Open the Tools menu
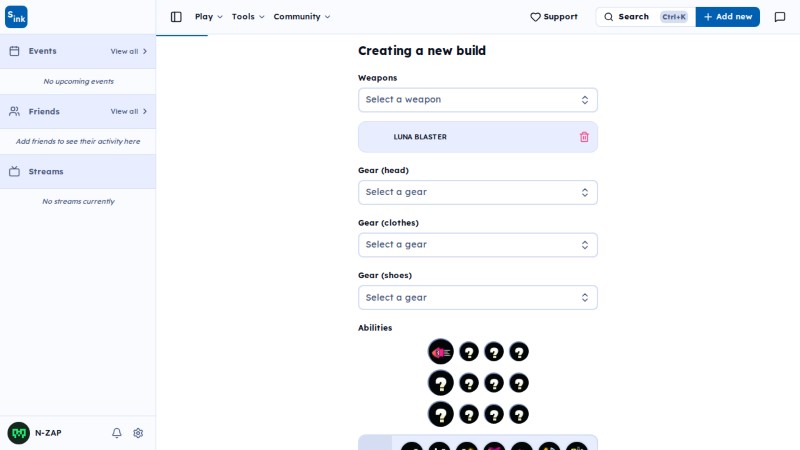 click(248, 17)
